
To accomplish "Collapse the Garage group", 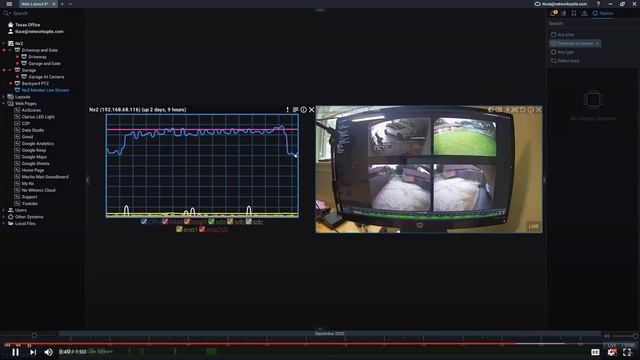I will pyautogui.click(x=10, y=70).
